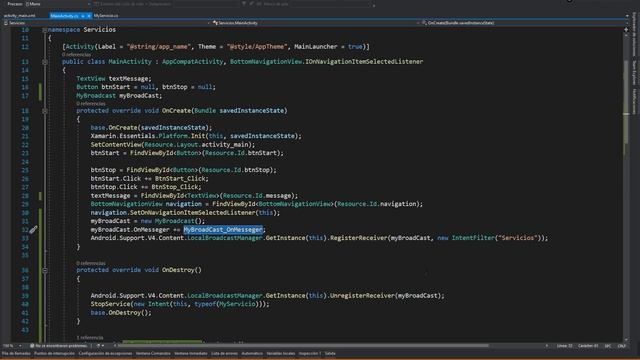The width and height of the screenshot is (640, 360).
Task: Click the scroll down arrow of the editor
Action: [626, 339]
